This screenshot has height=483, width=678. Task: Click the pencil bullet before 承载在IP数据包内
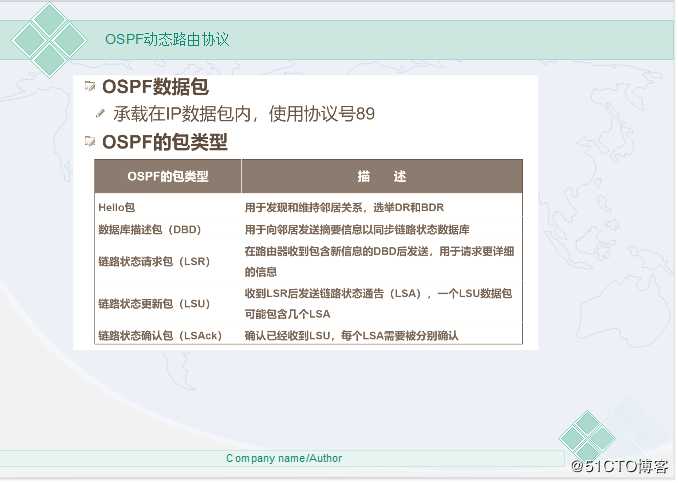click(100, 113)
